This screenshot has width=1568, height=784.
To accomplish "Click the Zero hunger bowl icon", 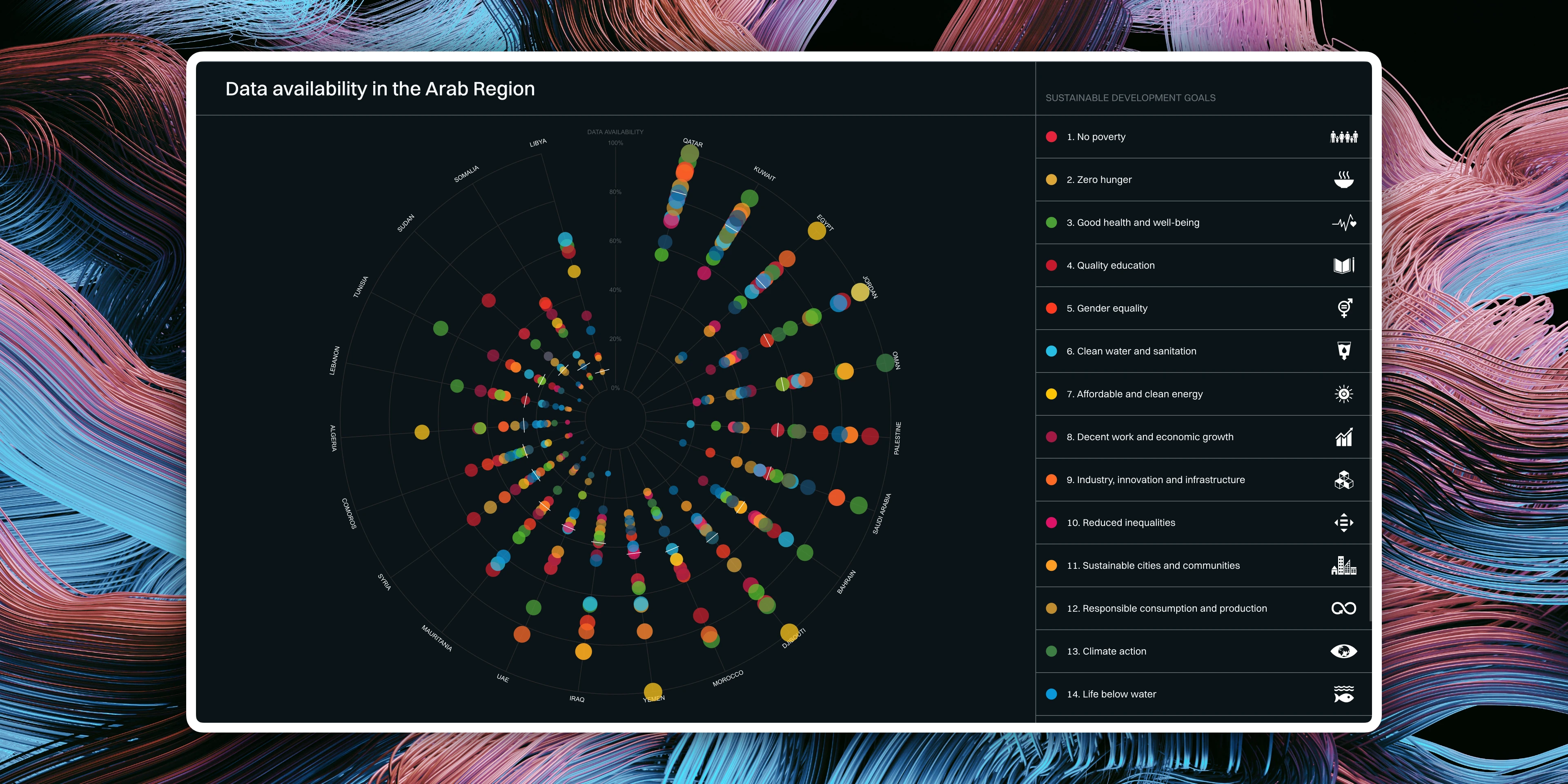I will pos(1343,180).
